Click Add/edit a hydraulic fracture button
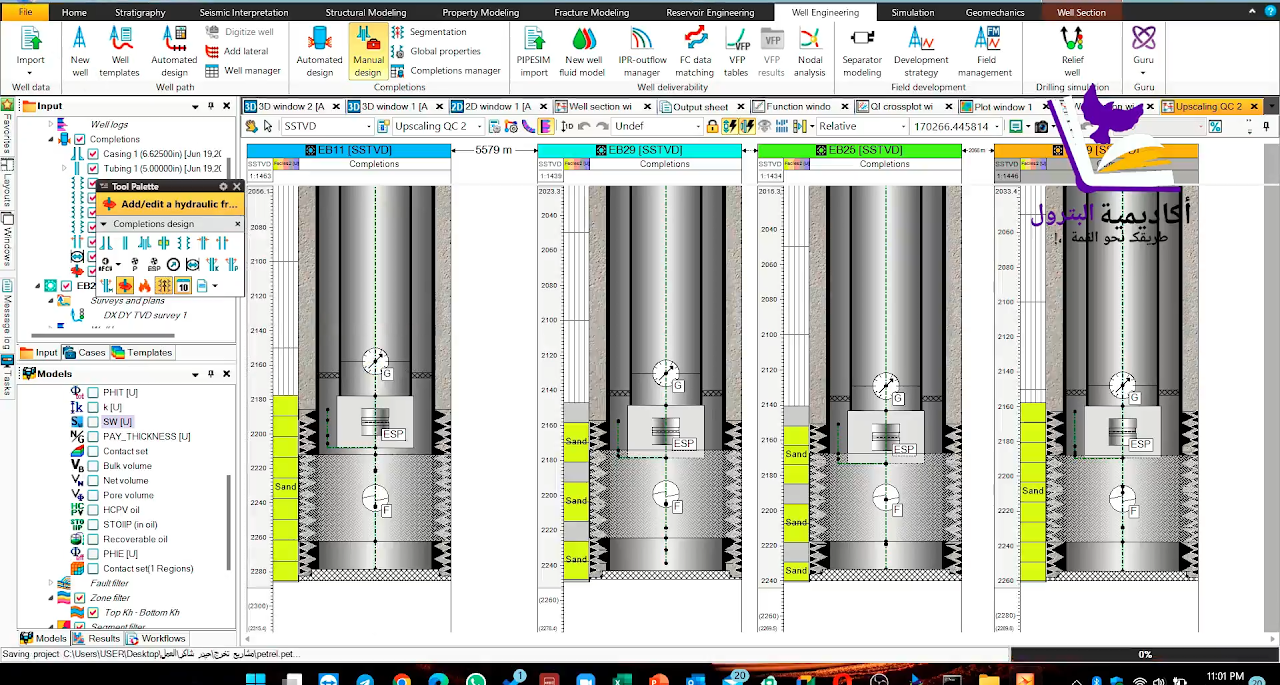The image size is (1280, 685). 170,204
